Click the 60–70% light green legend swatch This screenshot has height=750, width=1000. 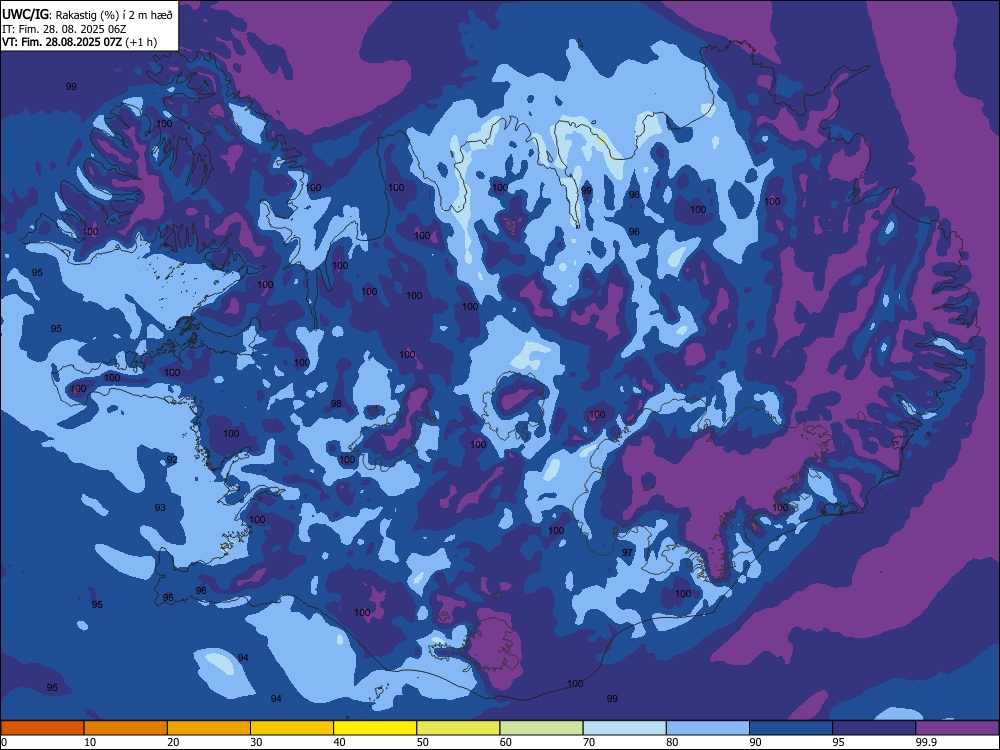pyautogui.click(x=541, y=728)
